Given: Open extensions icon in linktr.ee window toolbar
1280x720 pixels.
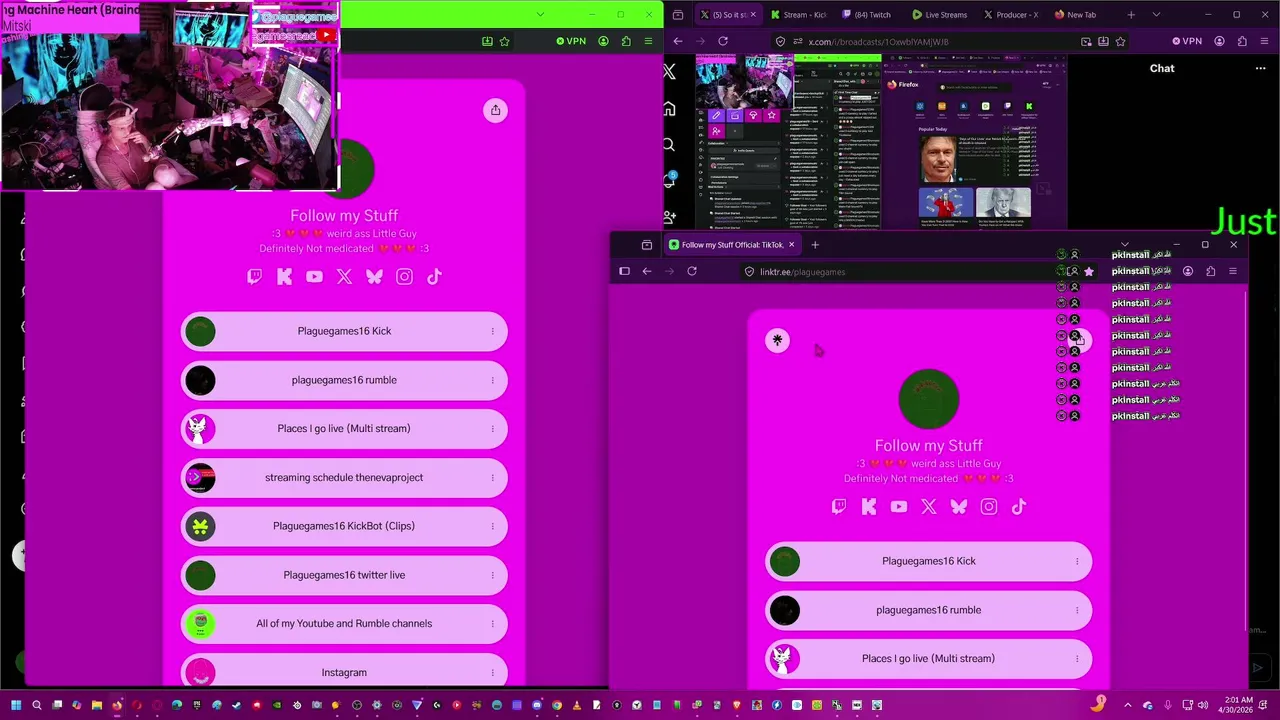Looking at the screenshot, I should pos(1210,271).
